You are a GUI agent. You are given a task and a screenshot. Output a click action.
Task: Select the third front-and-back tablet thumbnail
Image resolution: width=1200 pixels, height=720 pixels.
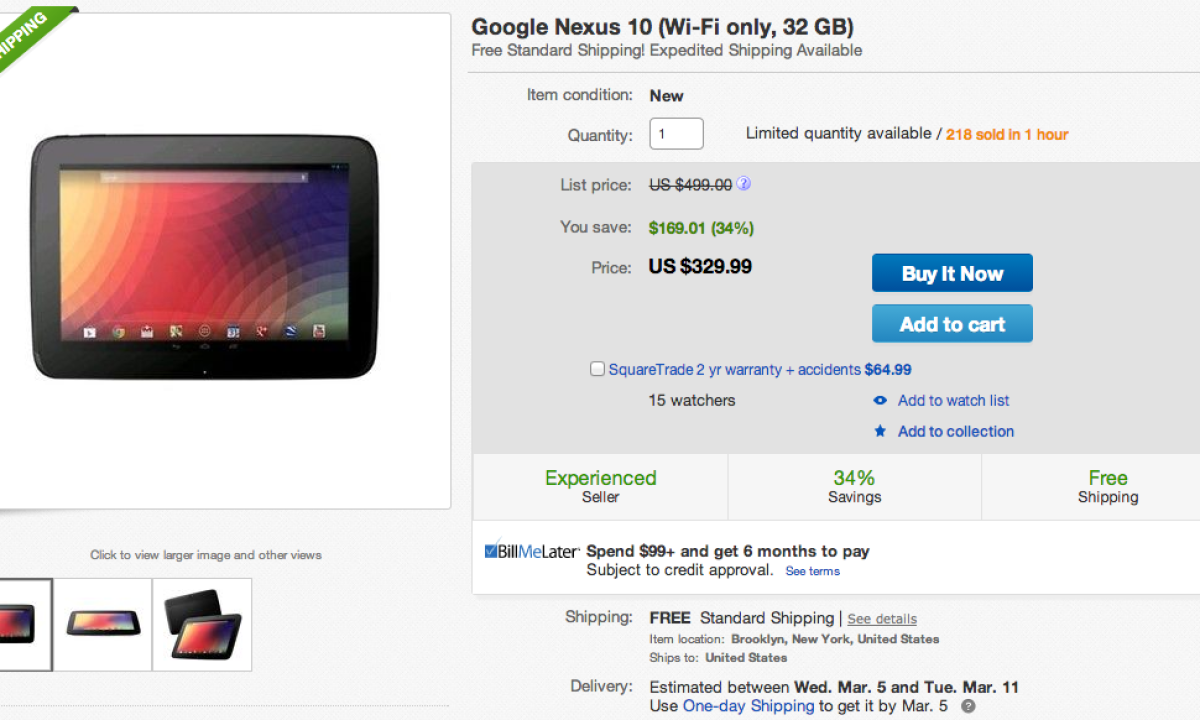pyautogui.click(x=203, y=624)
